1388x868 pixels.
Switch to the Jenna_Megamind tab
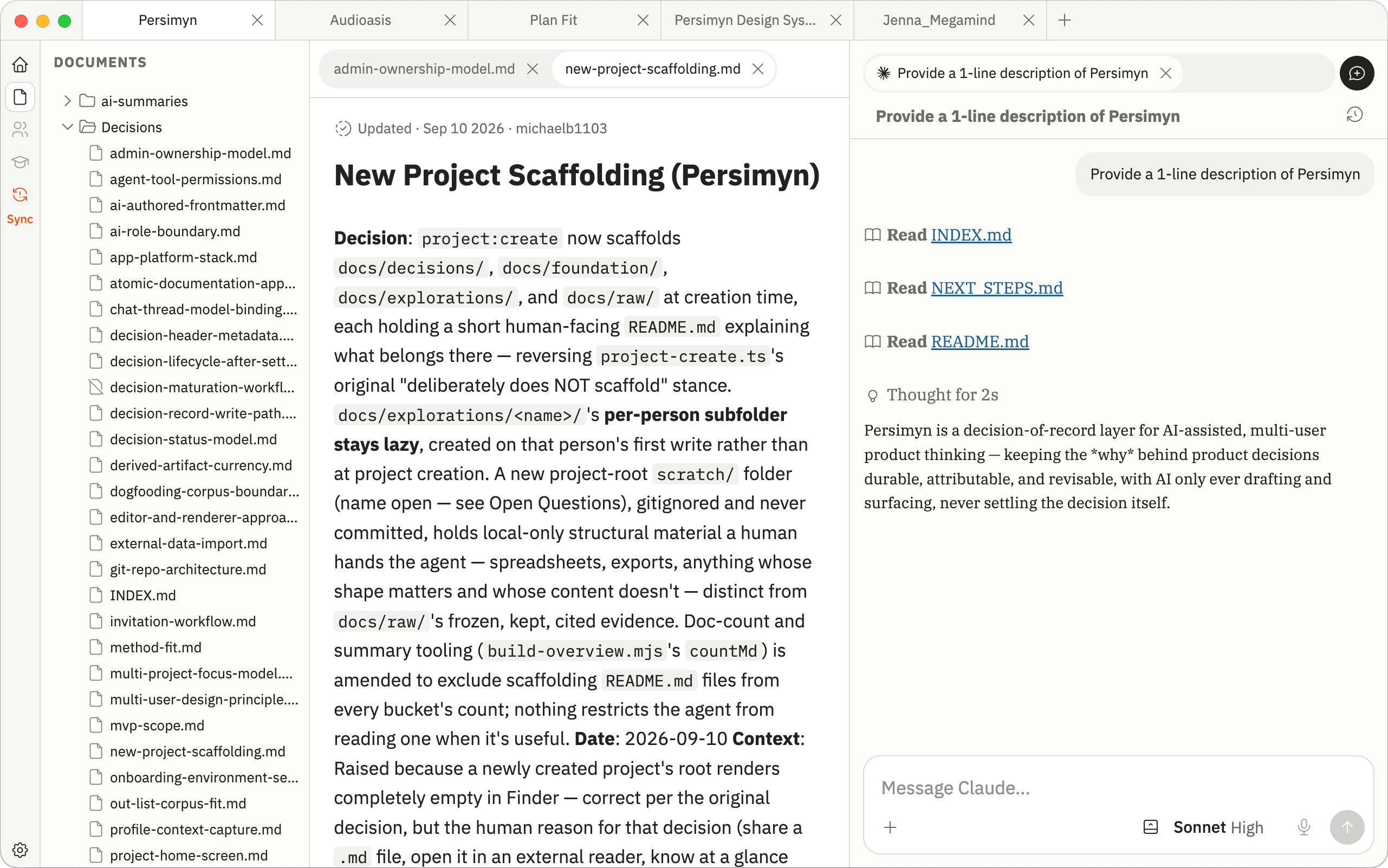click(939, 20)
